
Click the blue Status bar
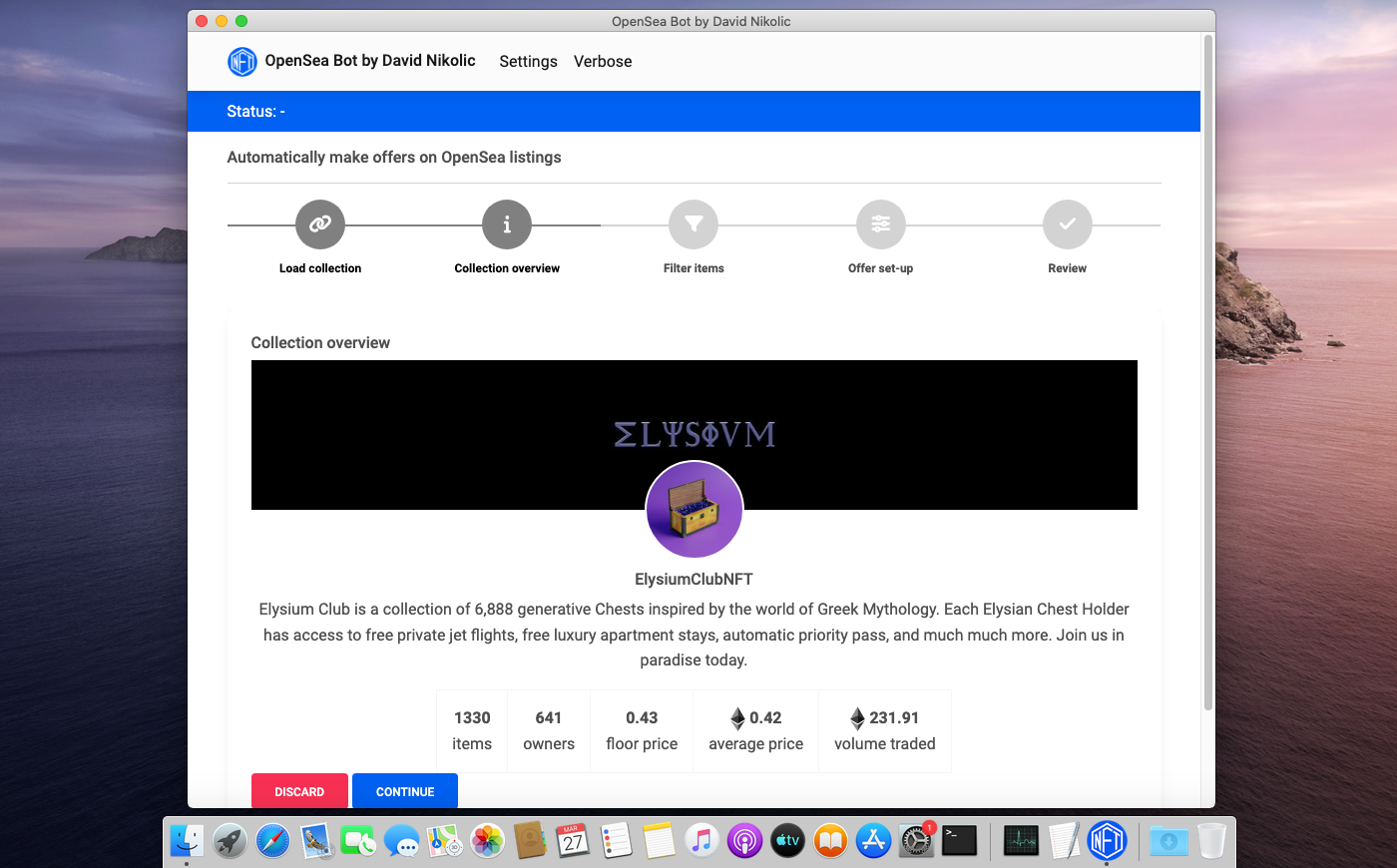point(694,112)
